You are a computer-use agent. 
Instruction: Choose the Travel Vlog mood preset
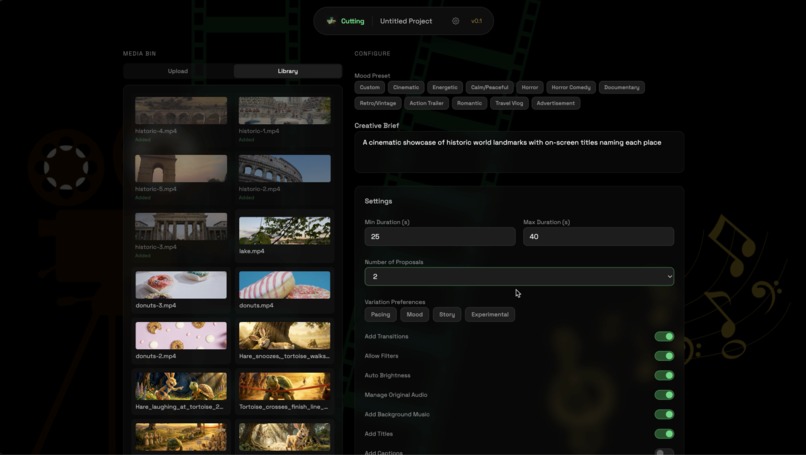click(x=509, y=103)
